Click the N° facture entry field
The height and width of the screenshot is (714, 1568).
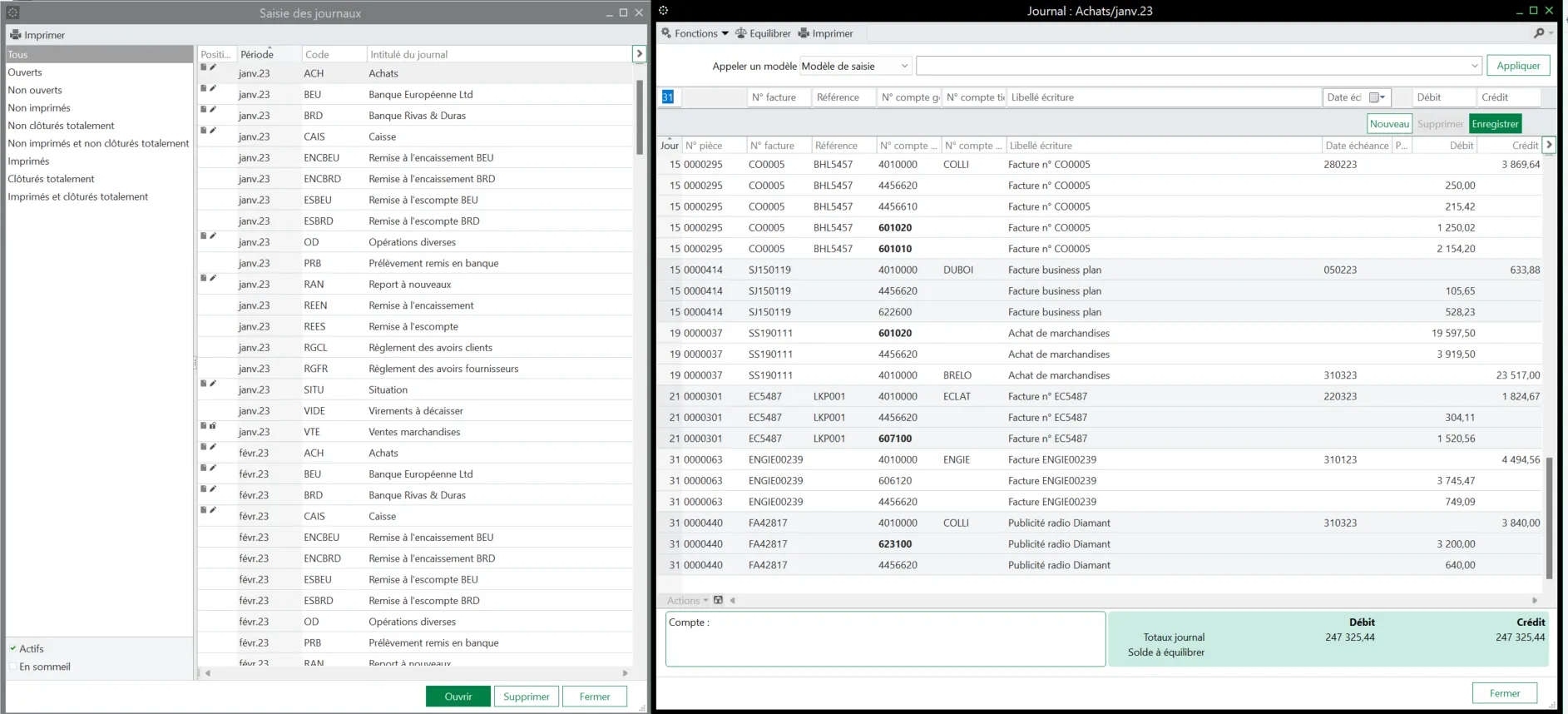(x=779, y=97)
